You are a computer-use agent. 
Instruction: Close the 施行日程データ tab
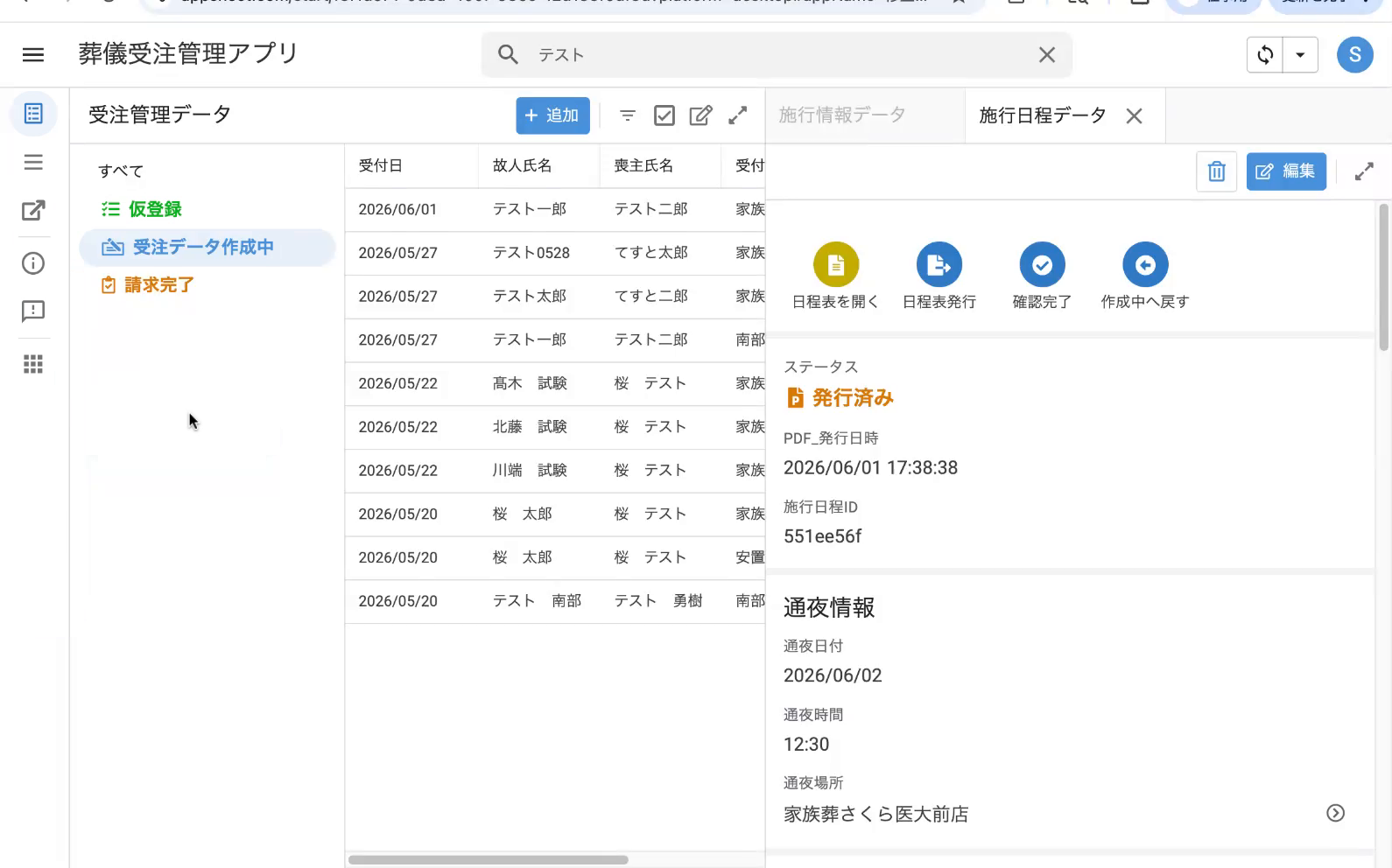pos(1134,115)
